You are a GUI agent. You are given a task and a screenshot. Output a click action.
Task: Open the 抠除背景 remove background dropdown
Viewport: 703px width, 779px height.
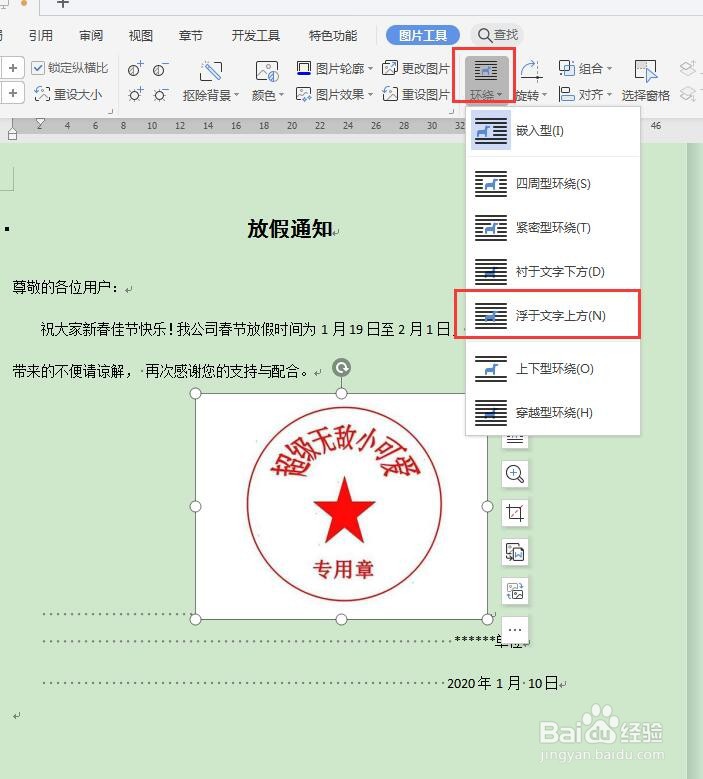(x=211, y=95)
